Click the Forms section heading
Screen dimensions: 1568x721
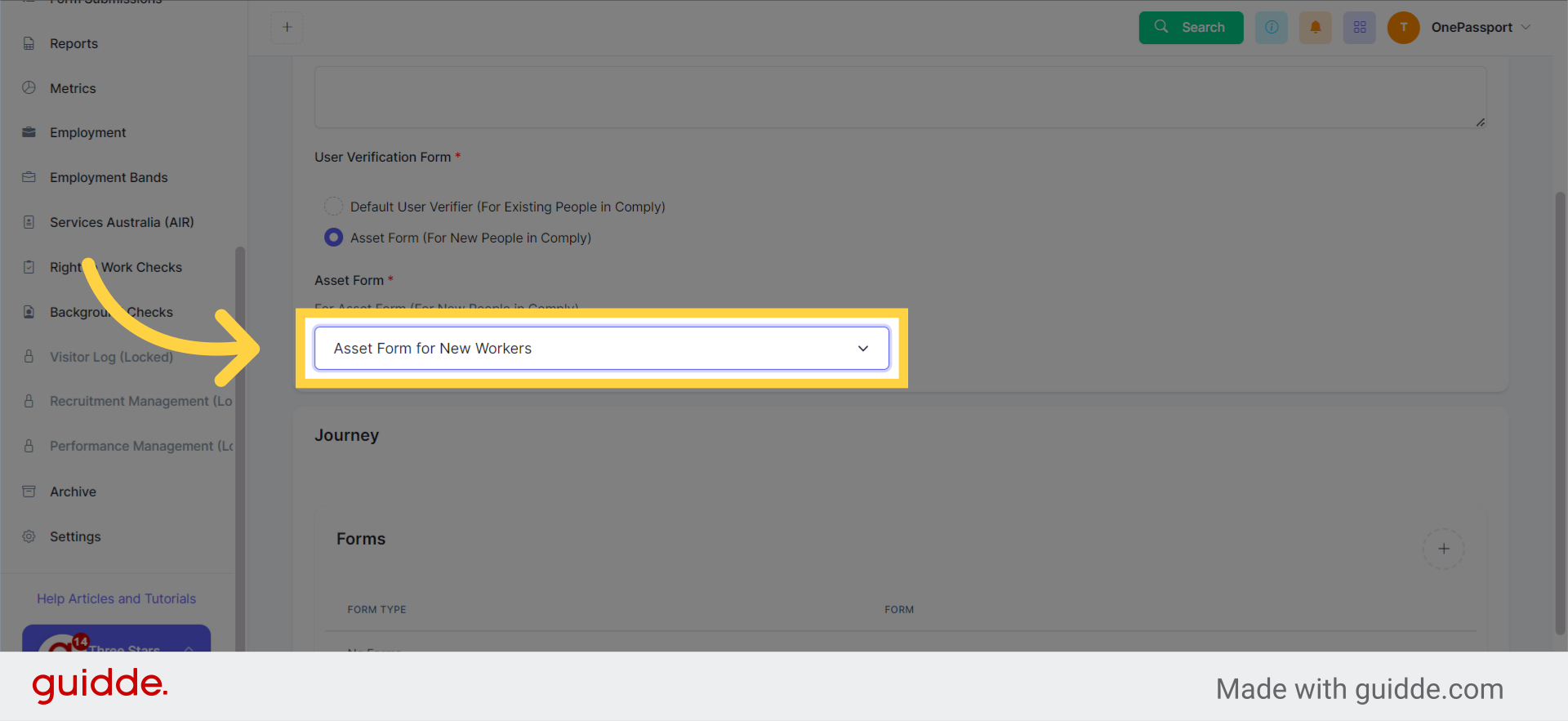pos(361,539)
